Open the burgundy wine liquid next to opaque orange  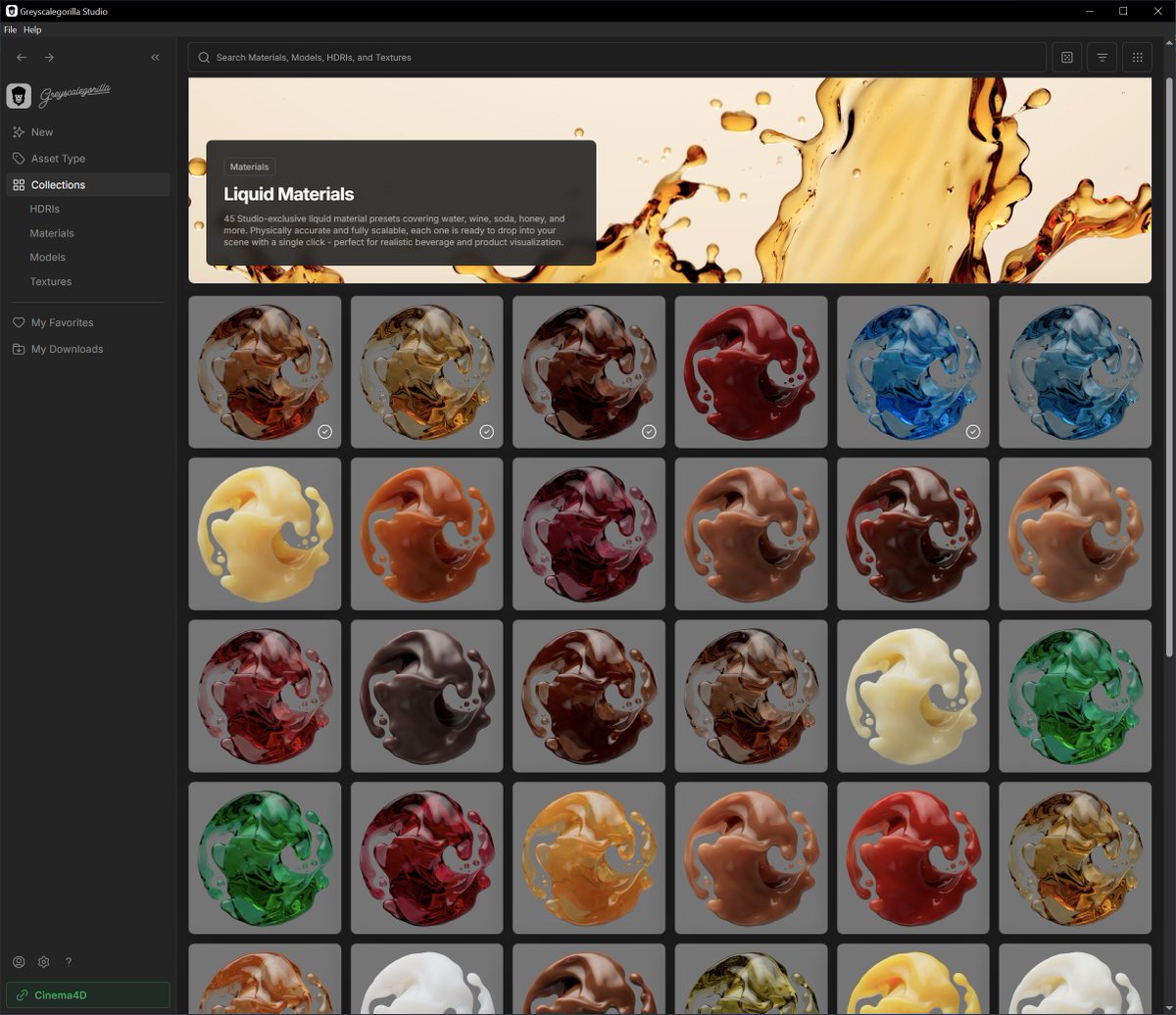click(589, 534)
